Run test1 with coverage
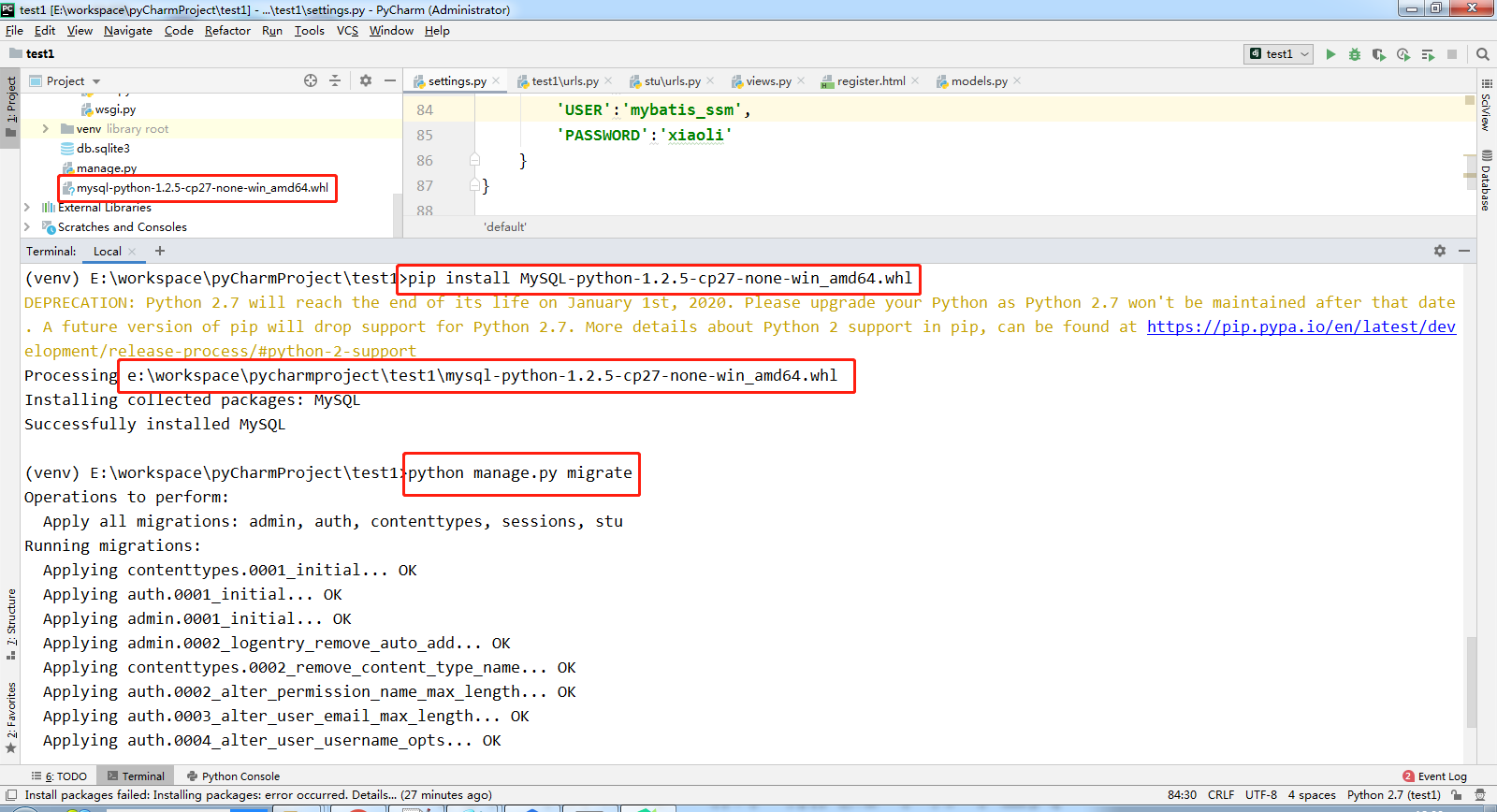 1379,54
